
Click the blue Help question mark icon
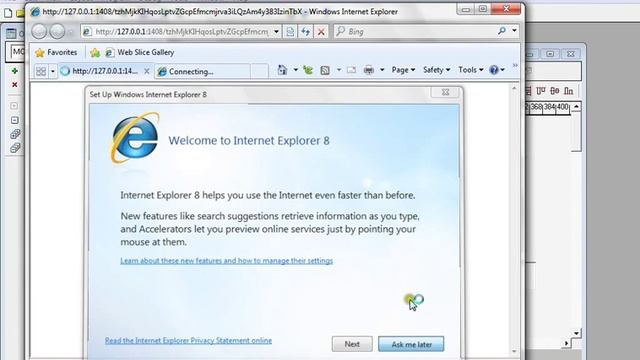tap(494, 70)
